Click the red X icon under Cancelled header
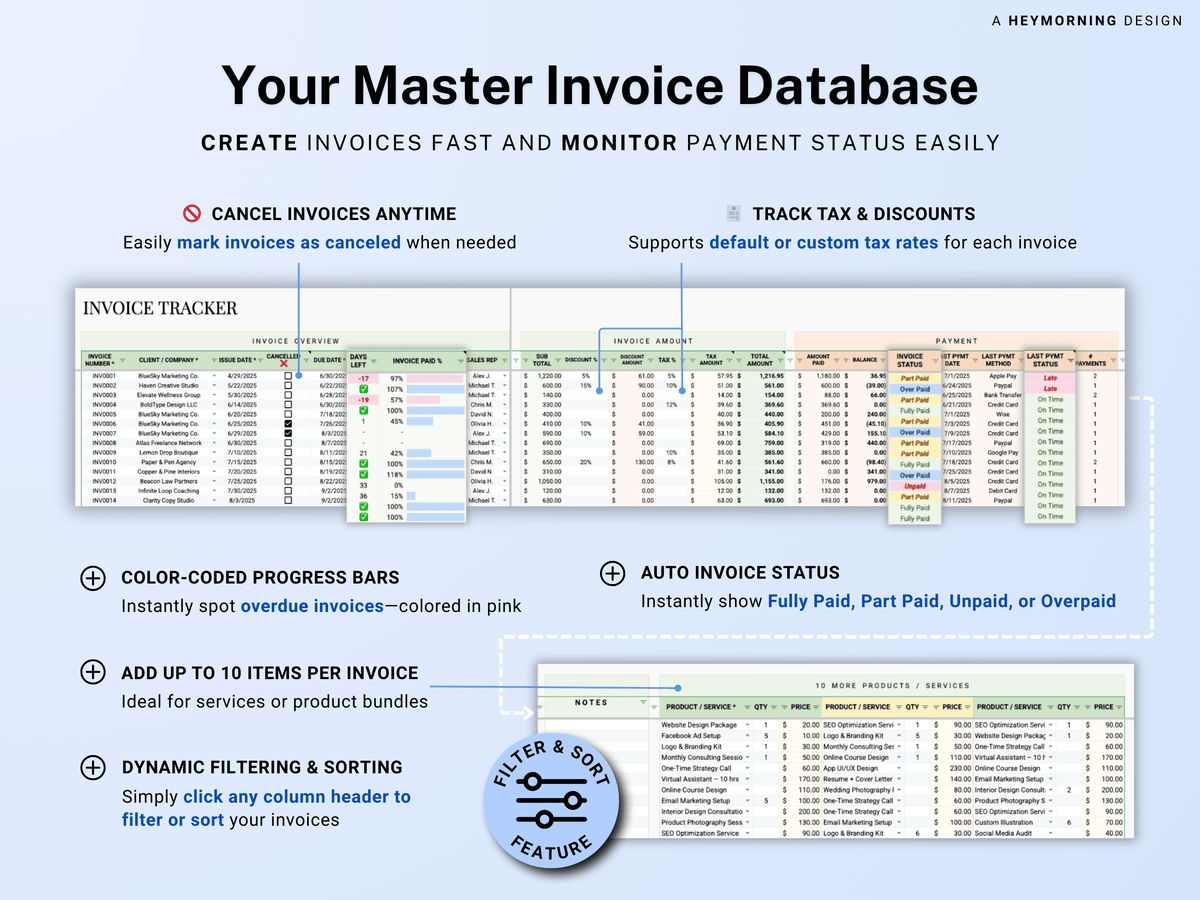Screen dimensions: 1200x900 pyautogui.click(x=284, y=363)
